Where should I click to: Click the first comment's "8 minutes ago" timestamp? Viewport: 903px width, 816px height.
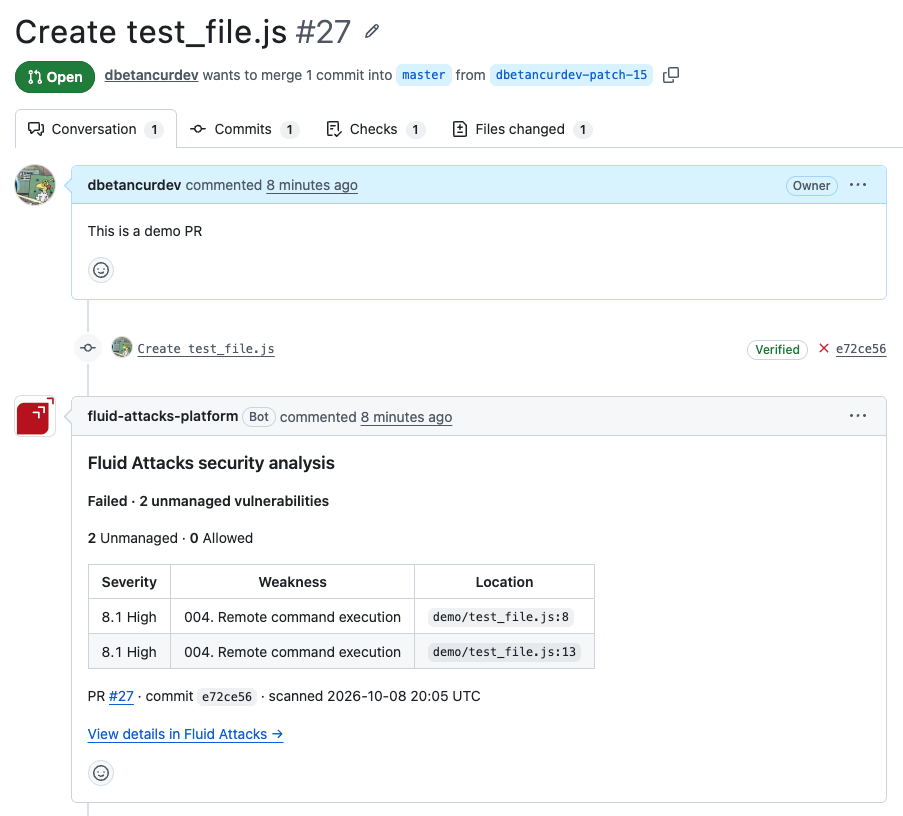point(312,185)
